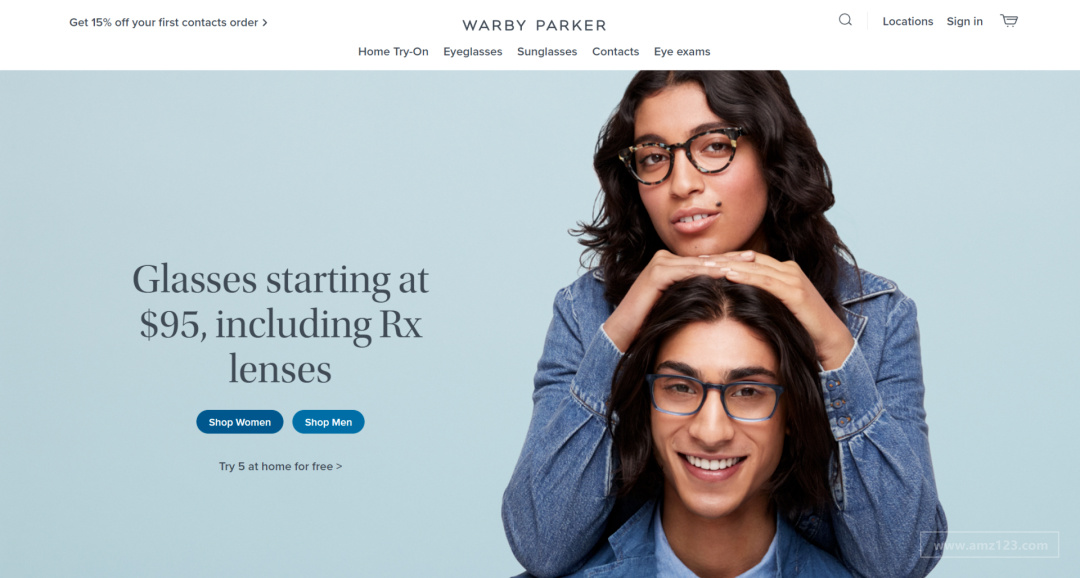Image resolution: width=1080 pixels, height=578 pixels.
Task: Click the Glasses starting at $95 headline
Action: point(280,324)
